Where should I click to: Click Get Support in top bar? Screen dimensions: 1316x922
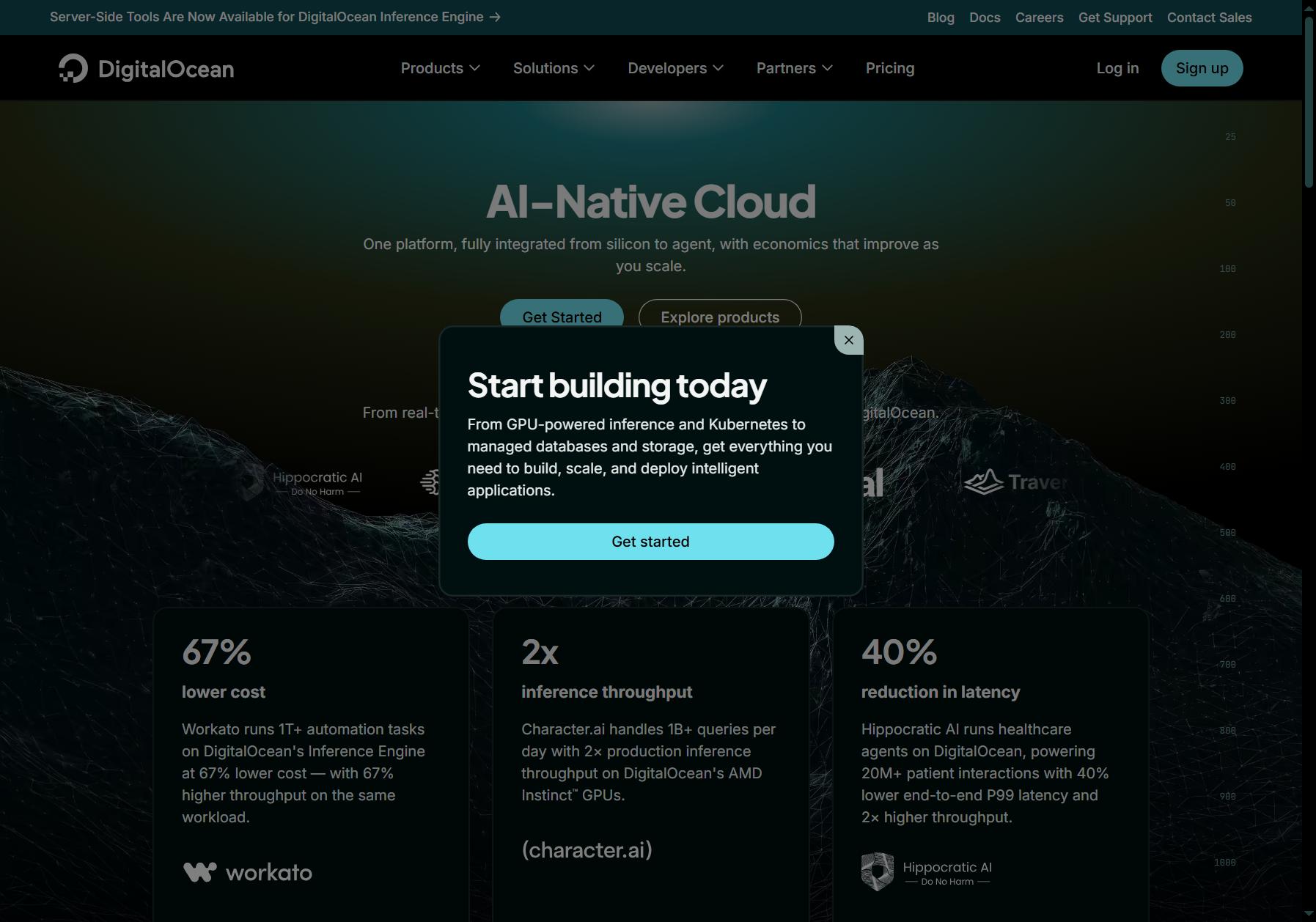point(1115,18)
